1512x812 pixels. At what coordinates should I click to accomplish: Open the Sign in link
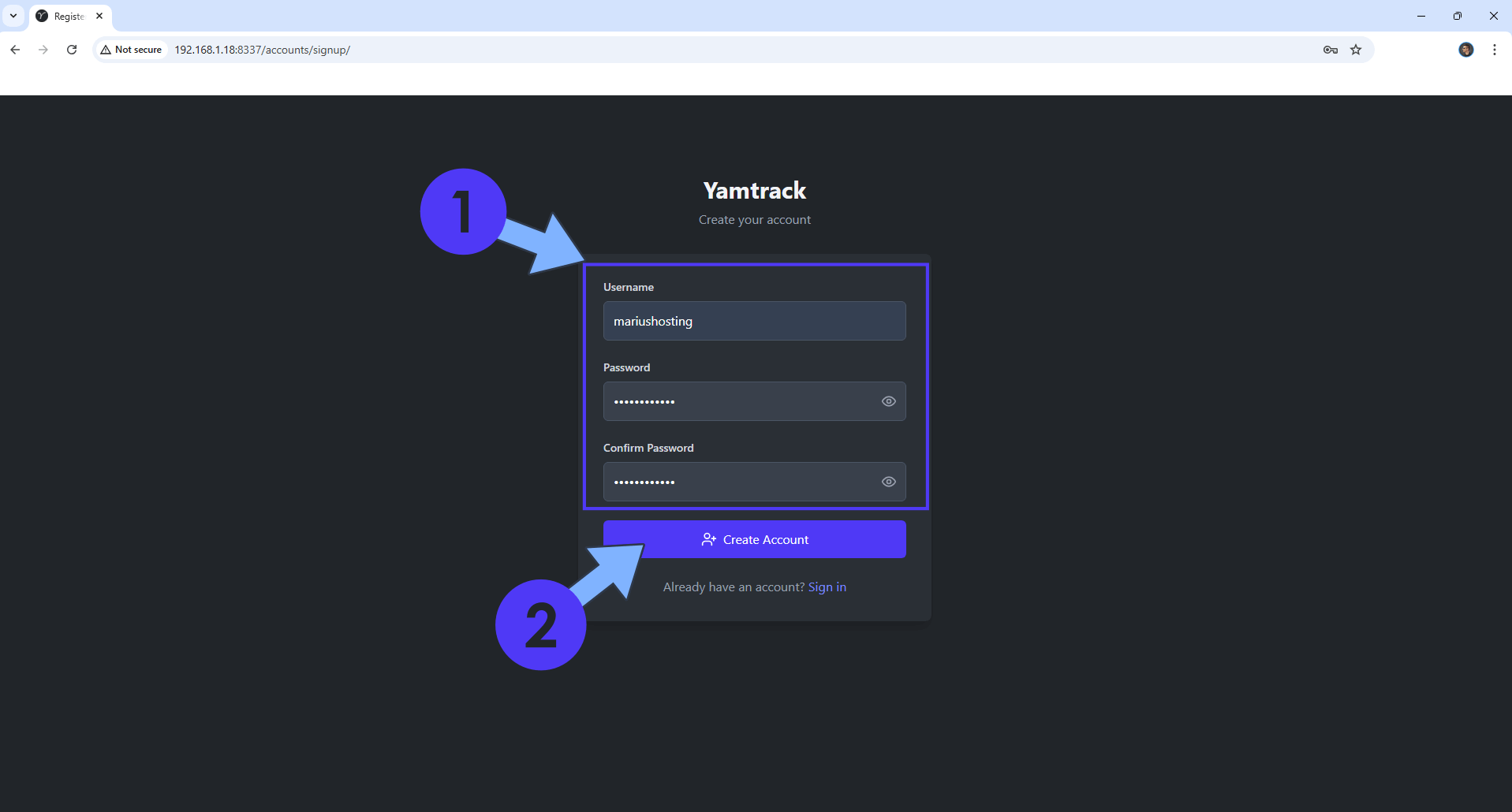tap(827, 587)
